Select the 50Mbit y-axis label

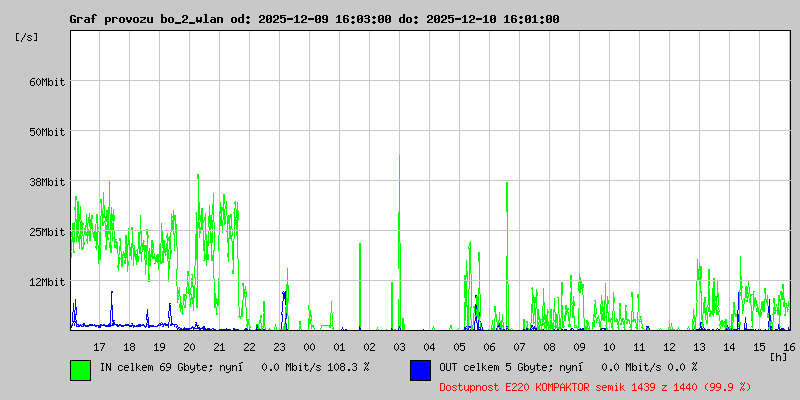coord(46,132)
